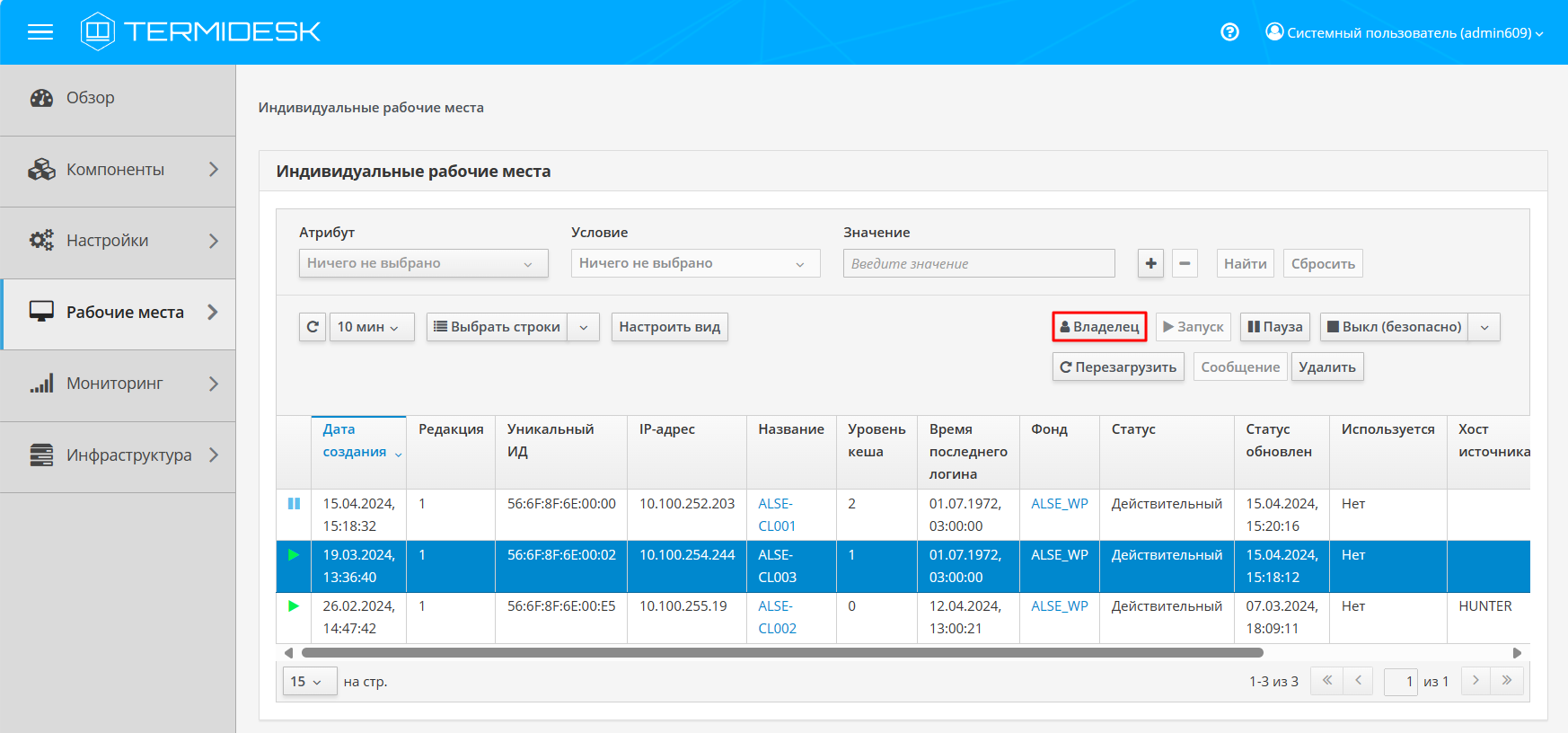Screen dimensions: 1568x733
Task: Open the hamburger menu in the header
Action: [x=40, y=32]
